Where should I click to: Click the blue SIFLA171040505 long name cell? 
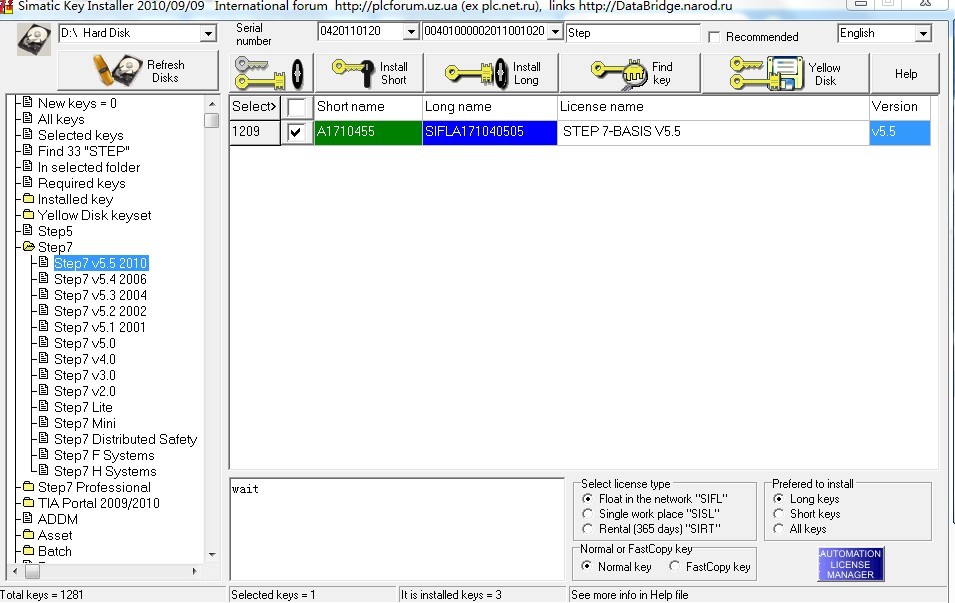[489, 132]
